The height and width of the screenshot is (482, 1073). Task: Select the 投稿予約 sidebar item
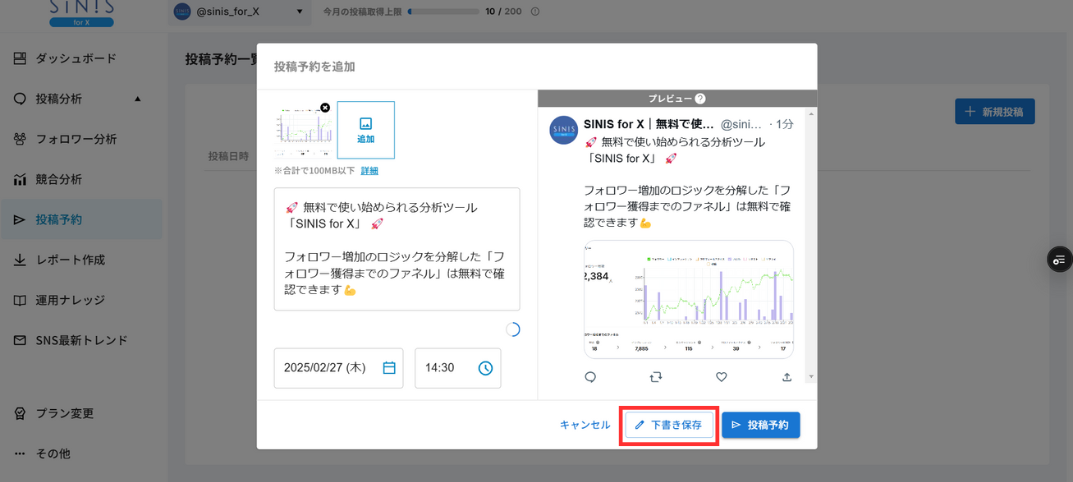click(81, 220)
